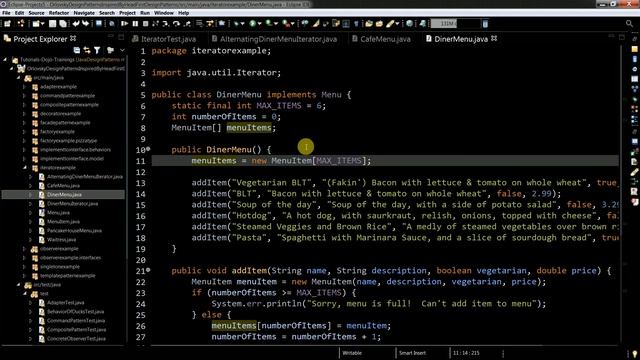The height and width of the screenshot is (360, 640).
Task: Click the globe web browser toolbar icon
Action: point(409,24)
